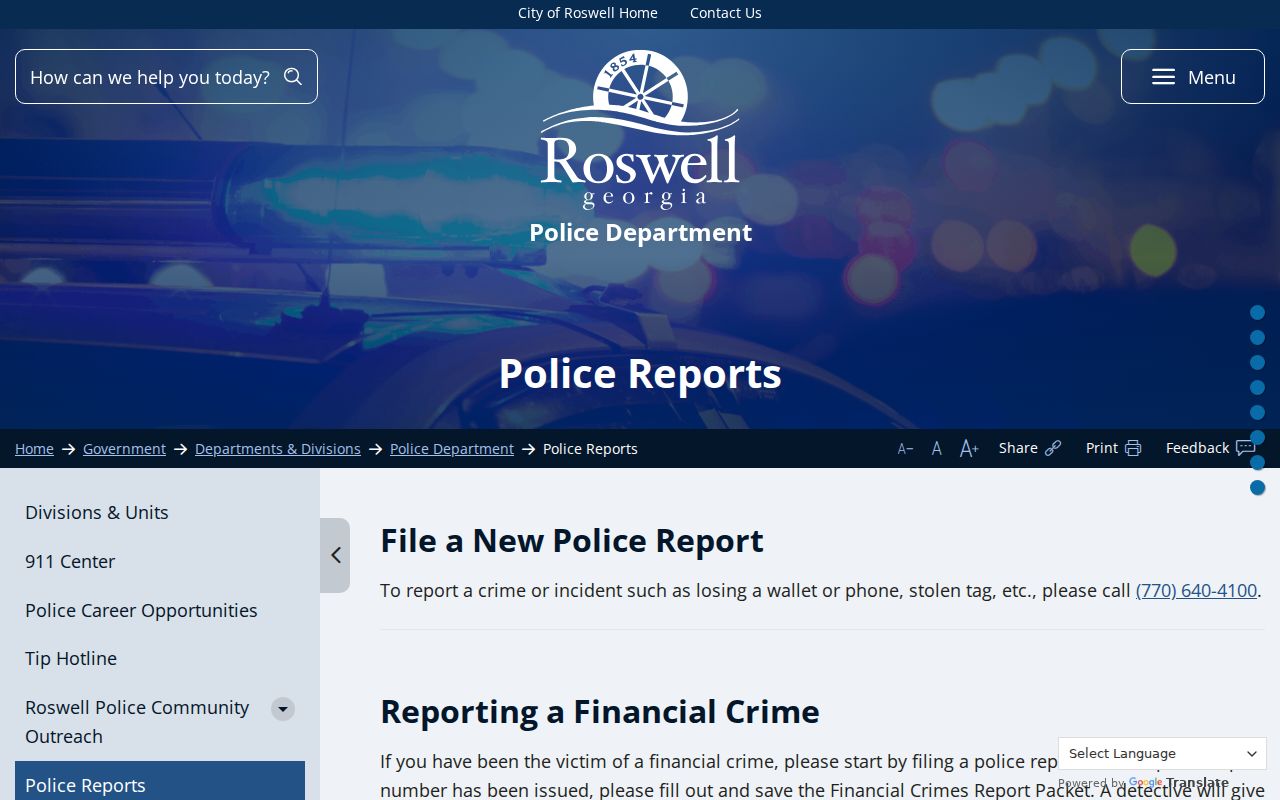This screenshot has height=800, width=1280.
Task: Select the highlighted Police Reports sidebar item
Action: pos(160,783)
